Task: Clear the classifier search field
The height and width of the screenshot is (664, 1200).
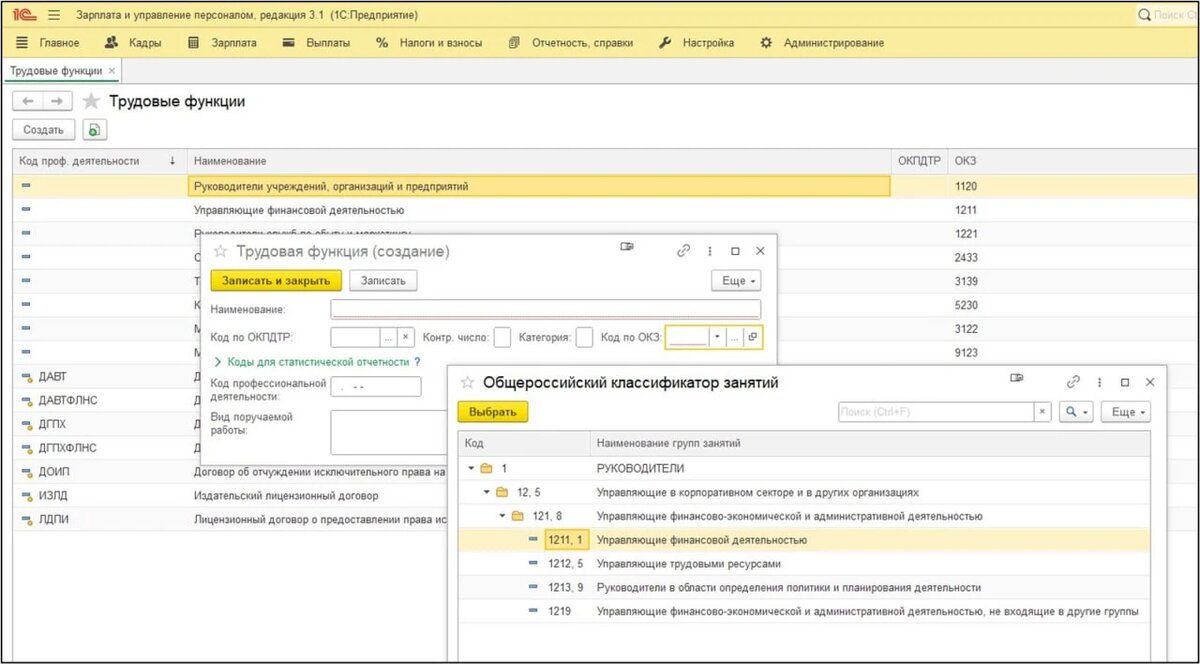Action: point(1042,411)
